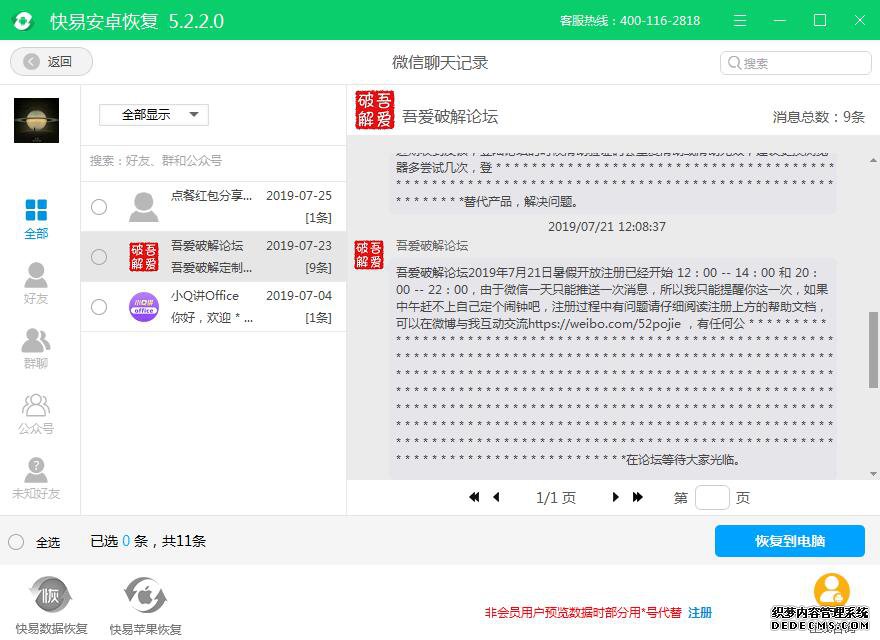The height and width of the screenshot is (640, 880).
Task: Open the 全部显示 filter dropdown
Action: click(154, 115)
